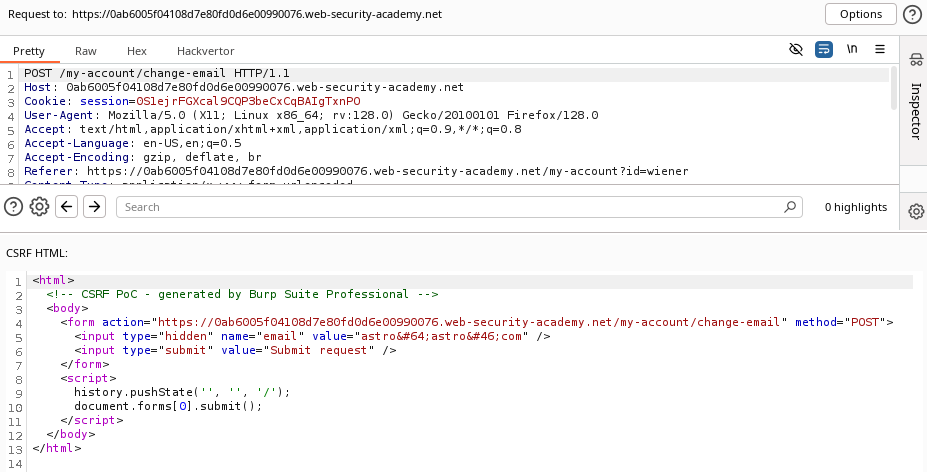Click the help icon beside Options
Viewport: 927px width, 472px height.
[x=912, y=14]
